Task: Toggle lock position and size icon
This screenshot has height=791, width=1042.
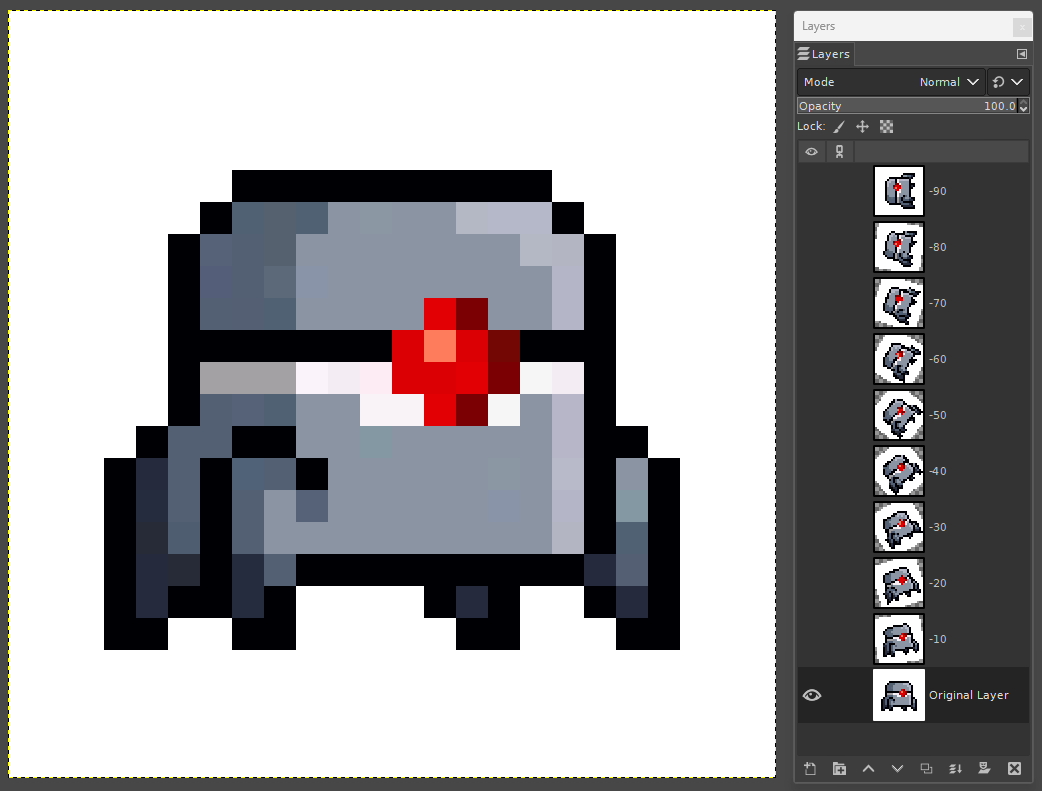Action: click(x=863, y=126)
